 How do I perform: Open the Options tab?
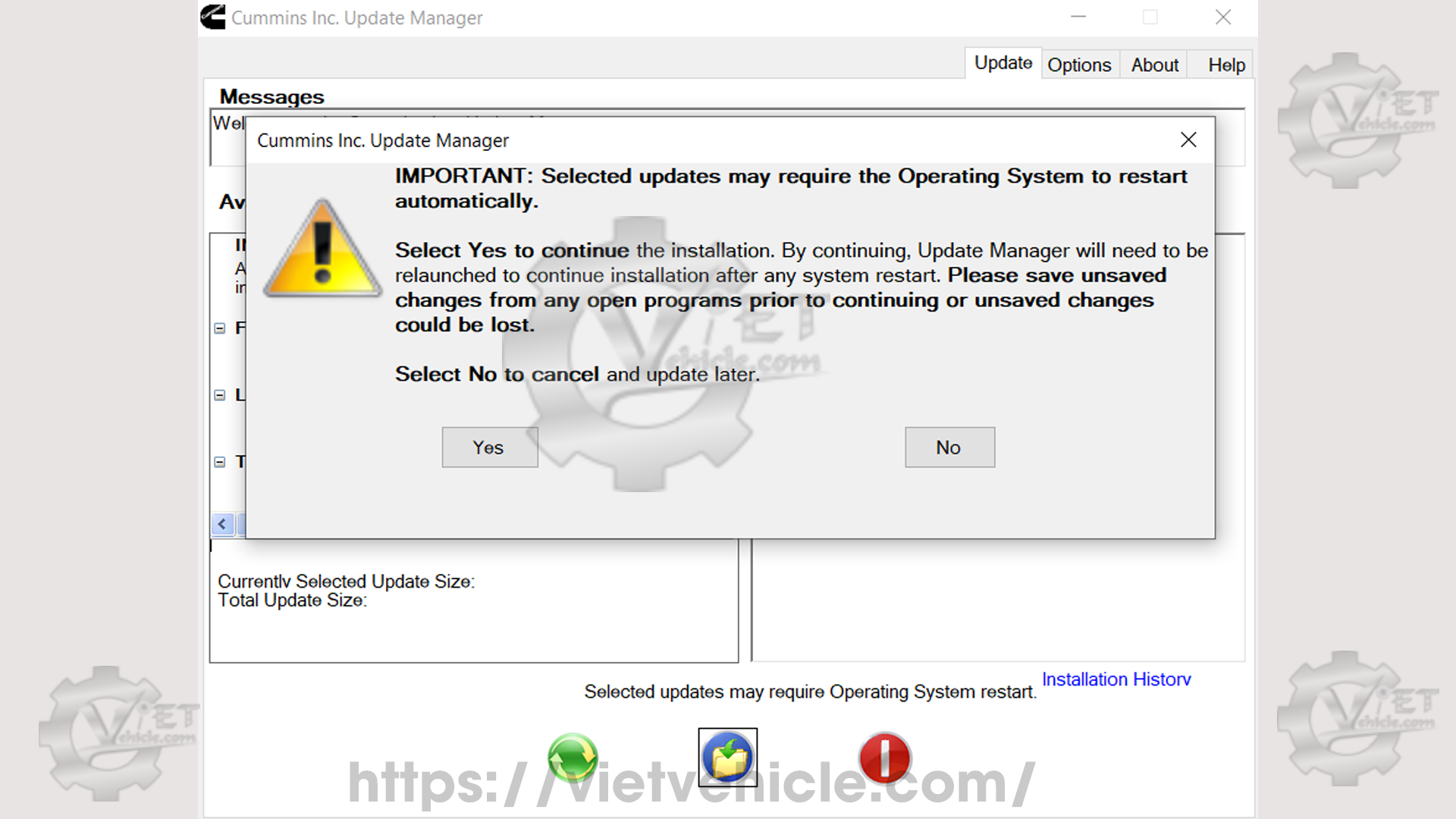(x=1078, y=65)
